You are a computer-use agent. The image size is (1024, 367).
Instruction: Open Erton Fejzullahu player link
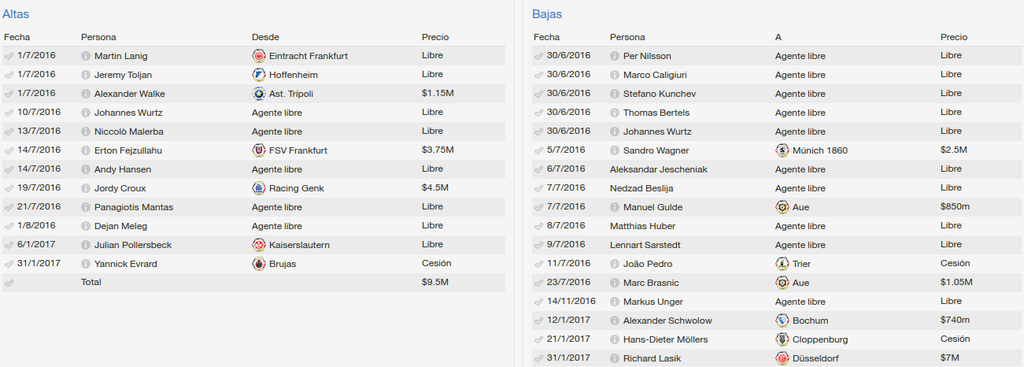[x=128, y=151]
